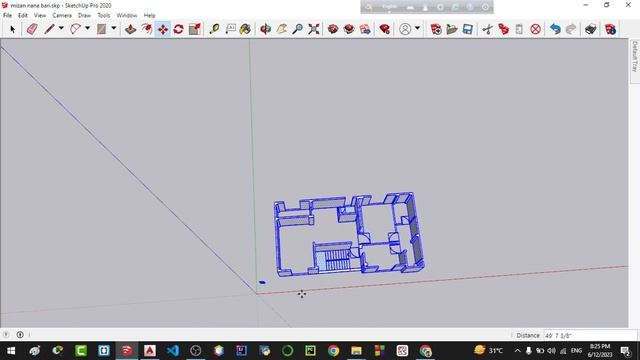Click the status bar help question icon
The height and width of the screenshot is (360, 640).
pyautogui.click(x=6, y=335)
